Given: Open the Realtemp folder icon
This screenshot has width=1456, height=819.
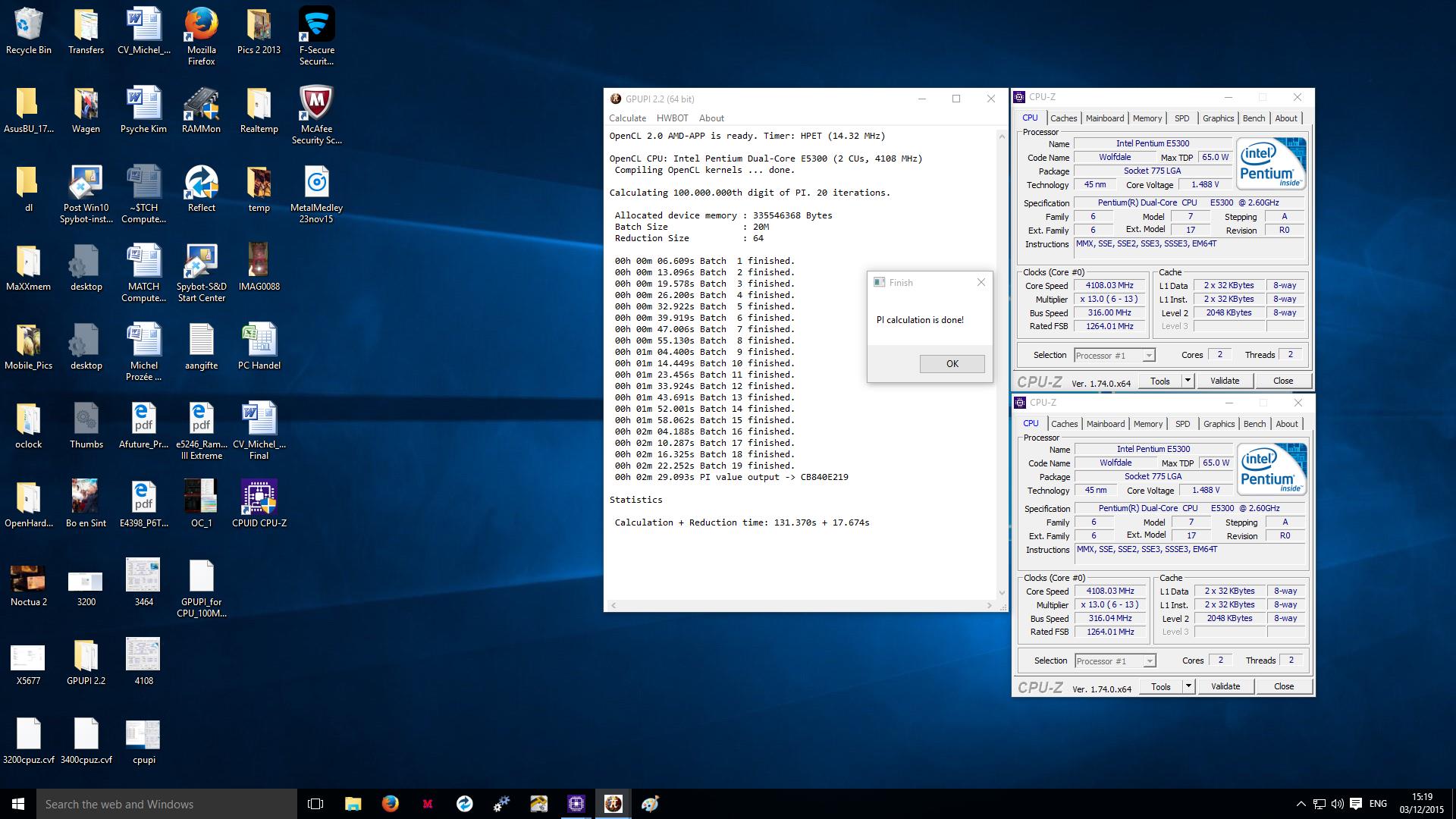Looking at the screenshot, I should [x=259, y=110].
